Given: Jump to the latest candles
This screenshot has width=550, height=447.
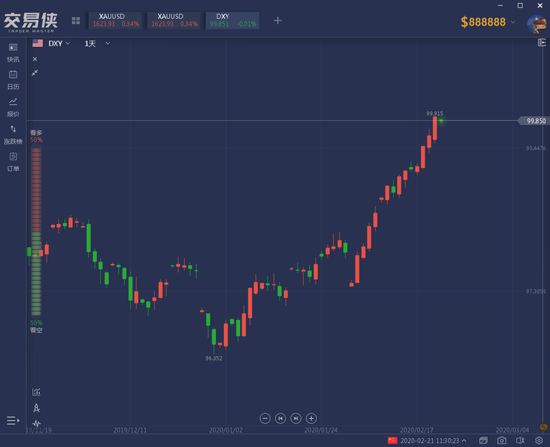Looking at the screenshot, I should (296, 418).
